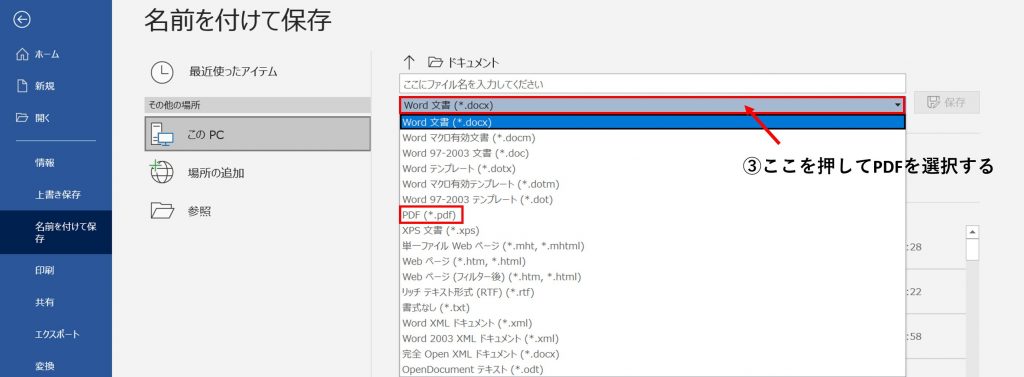
Task: Select 上書き保存 in the sidebar
Action: pyautogui.click(x=56, y=195)
